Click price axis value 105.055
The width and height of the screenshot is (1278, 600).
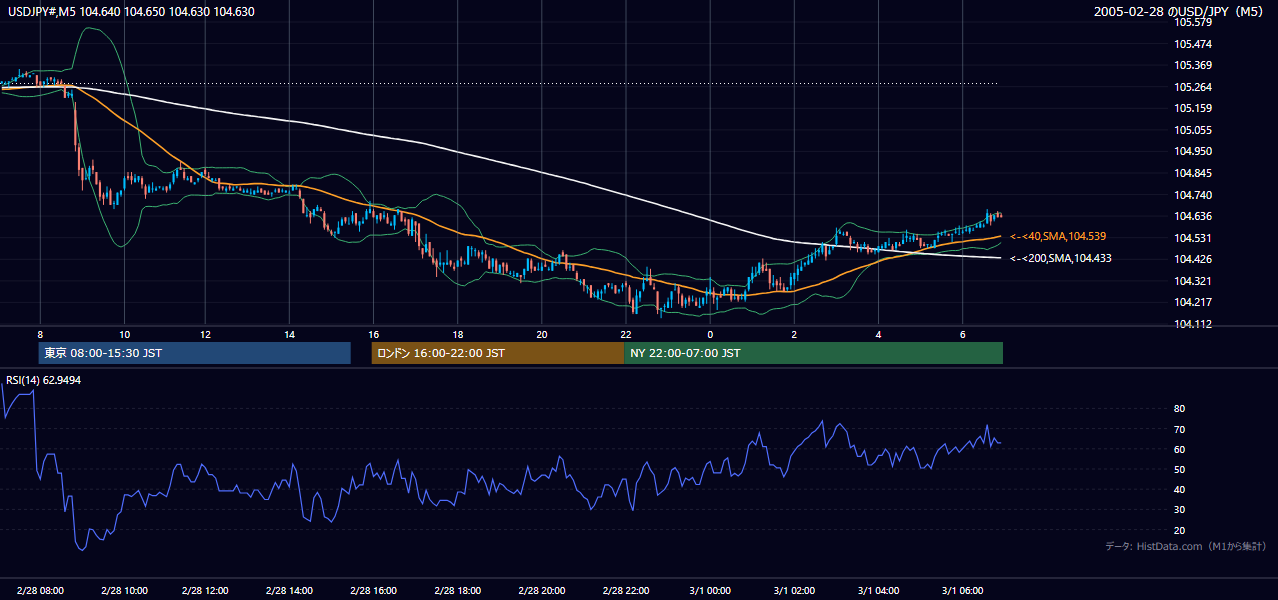1194,130
